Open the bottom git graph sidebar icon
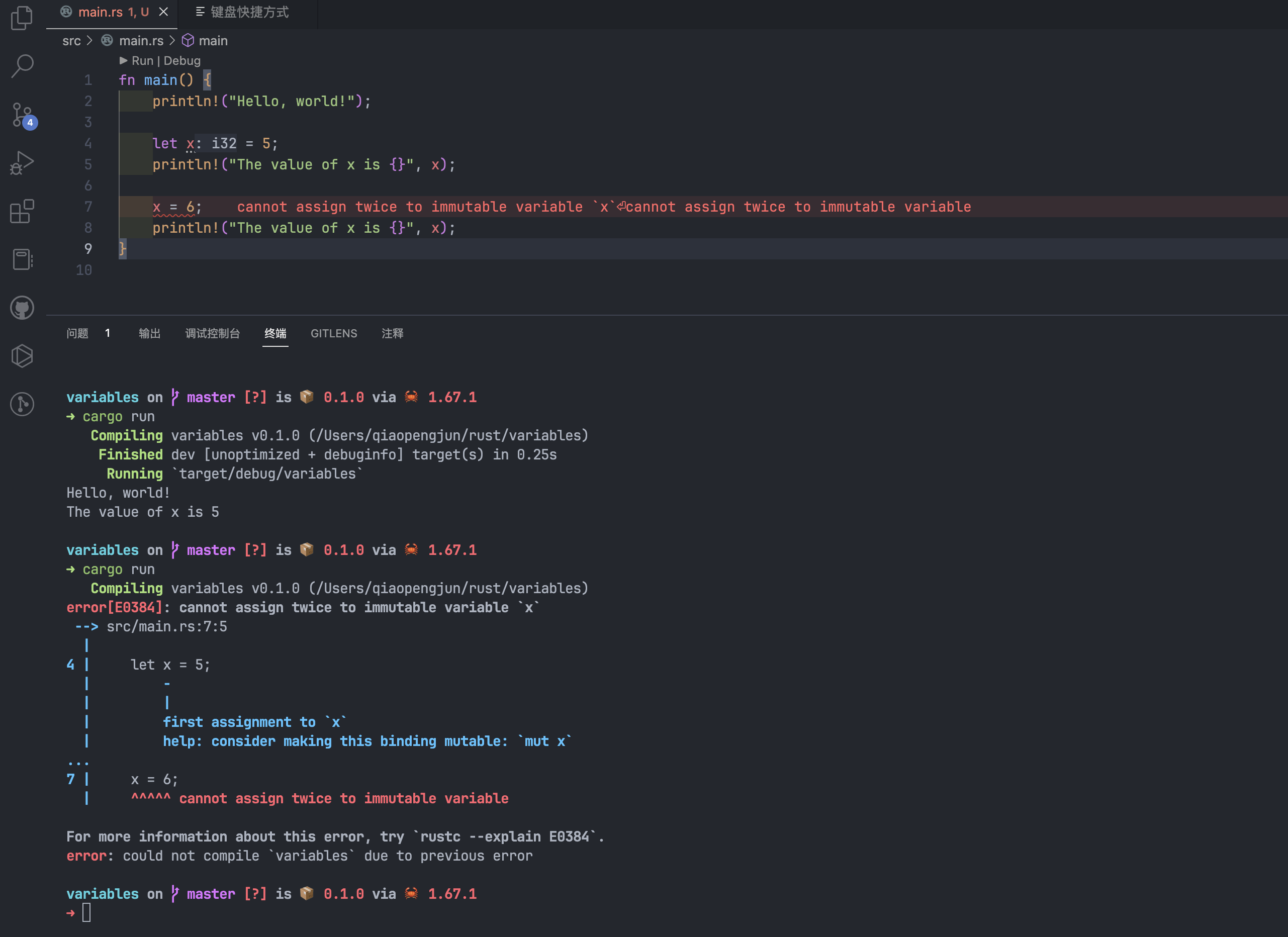The image size is (1288, 937). tap(22, 404)
